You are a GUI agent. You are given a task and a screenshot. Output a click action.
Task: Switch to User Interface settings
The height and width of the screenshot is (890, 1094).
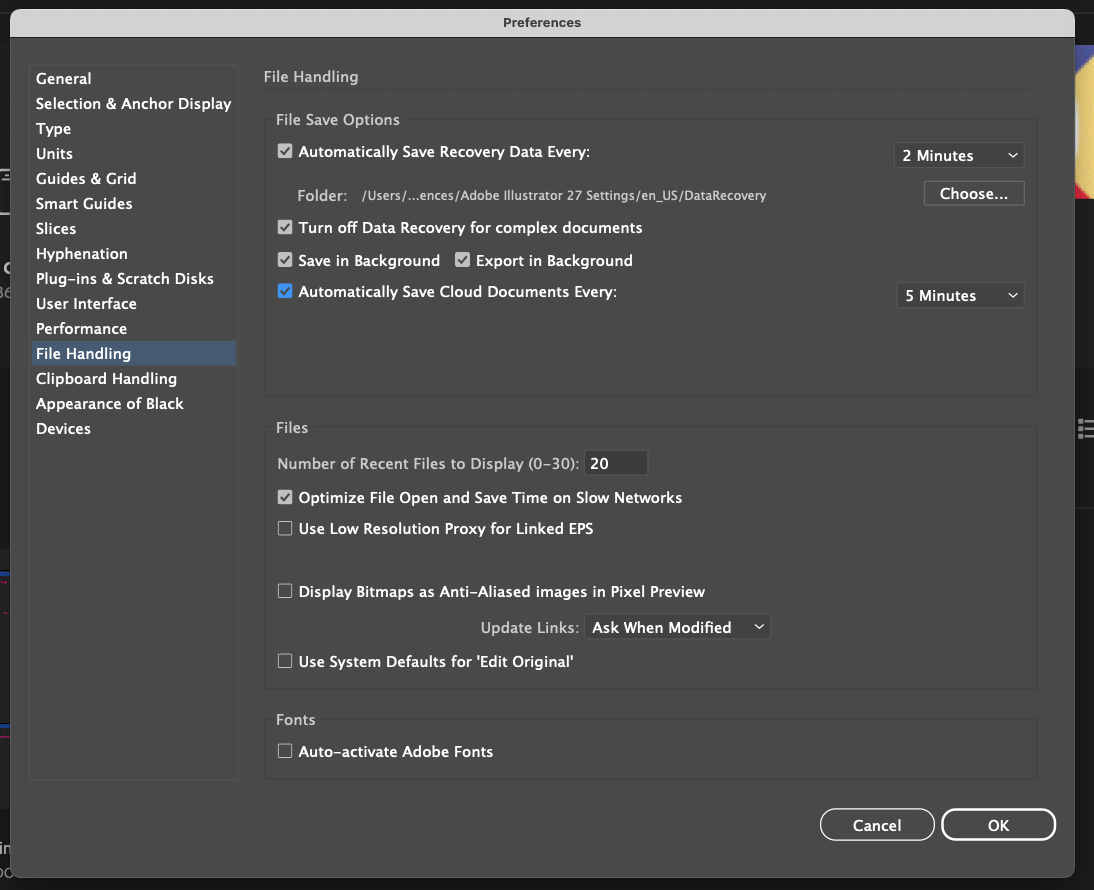pos(86,303)
